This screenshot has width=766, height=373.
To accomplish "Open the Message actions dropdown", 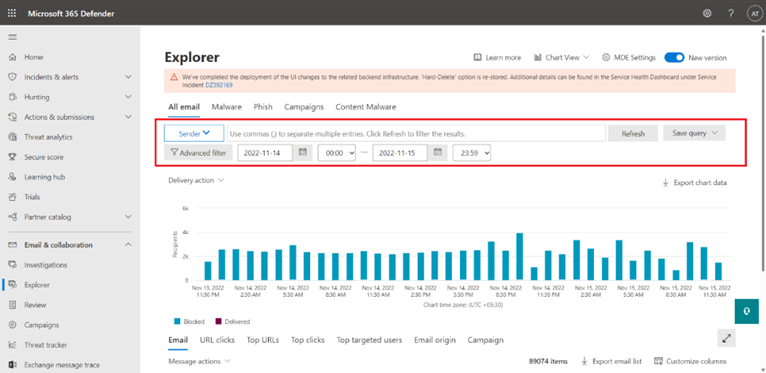I will click(199, 361).
